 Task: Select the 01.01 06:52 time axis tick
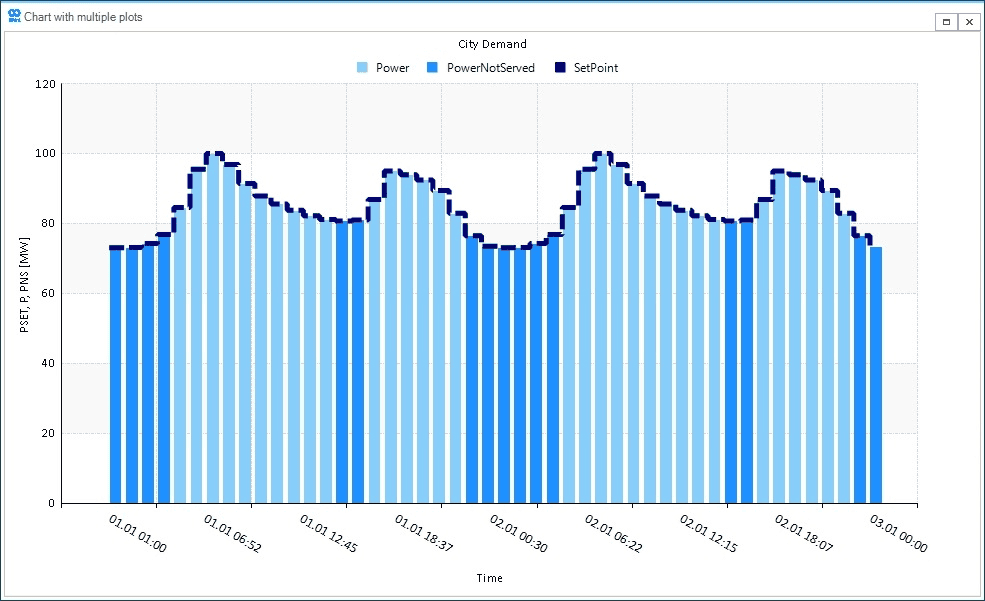tap(233, 534)
